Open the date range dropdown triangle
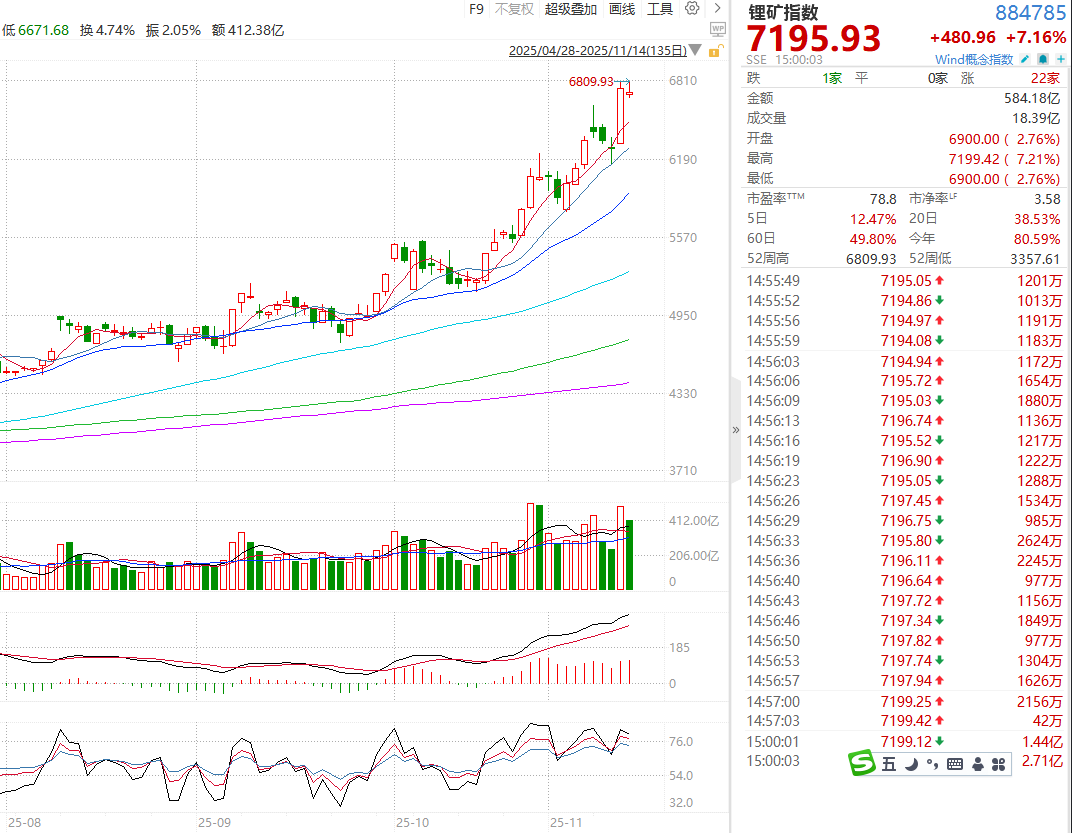Image resolution: width=1072 pixels, height=833 pixels. (695, 51)
